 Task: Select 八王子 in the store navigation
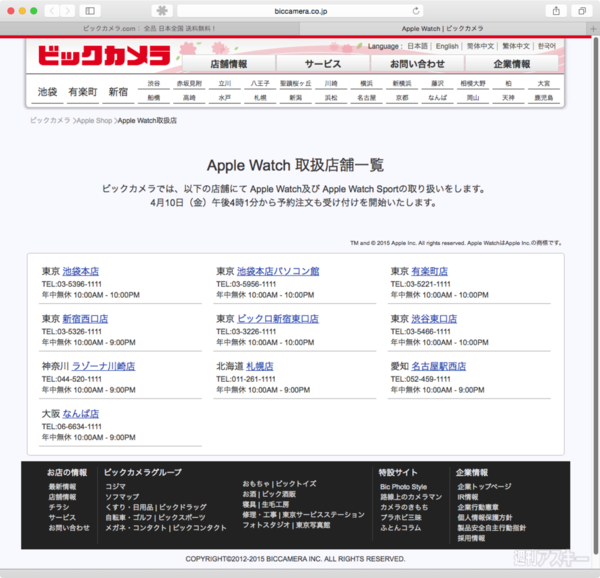[x=260, y=83]
